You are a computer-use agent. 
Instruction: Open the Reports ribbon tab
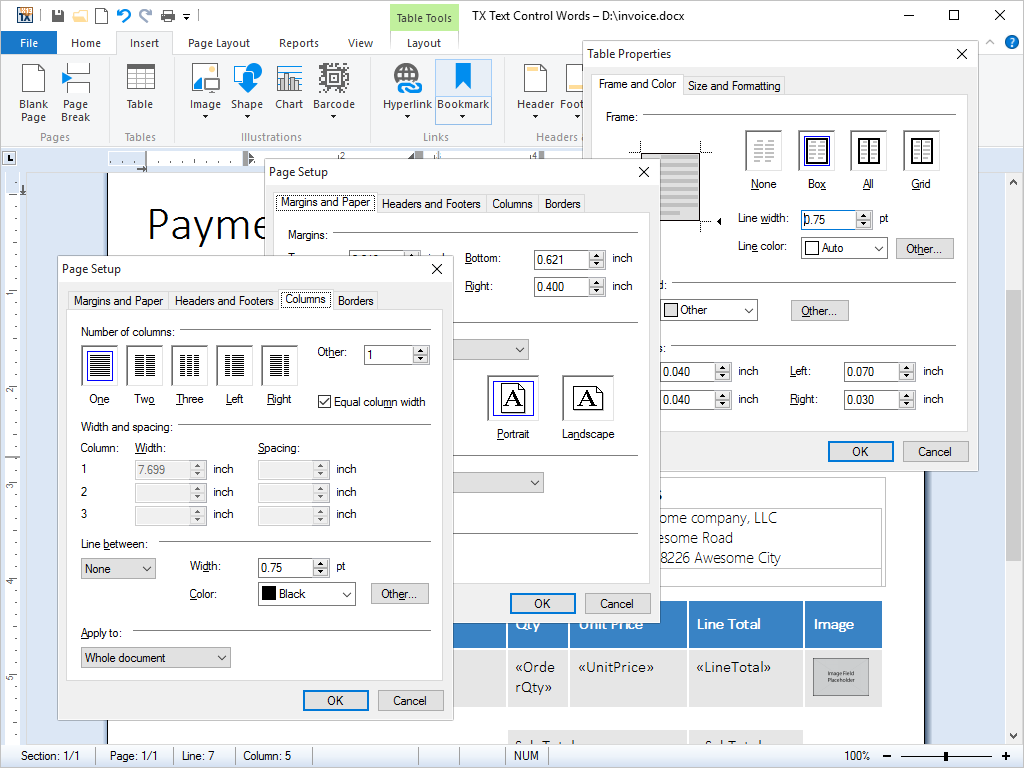[299, 43]
